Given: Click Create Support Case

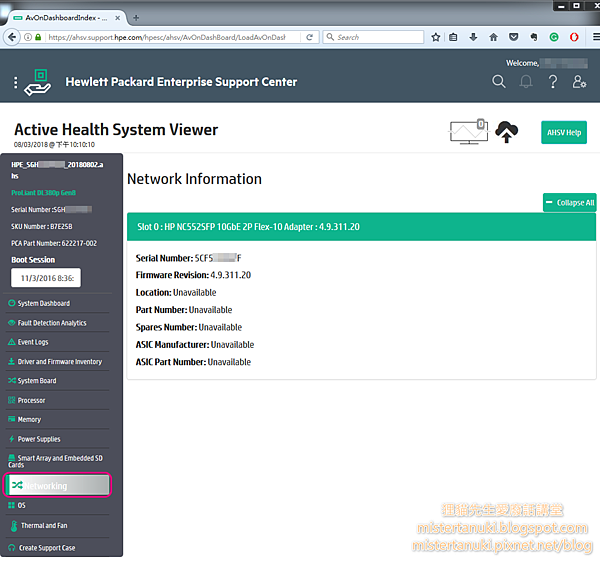Looking at the screenshot, I should (47, 548).
